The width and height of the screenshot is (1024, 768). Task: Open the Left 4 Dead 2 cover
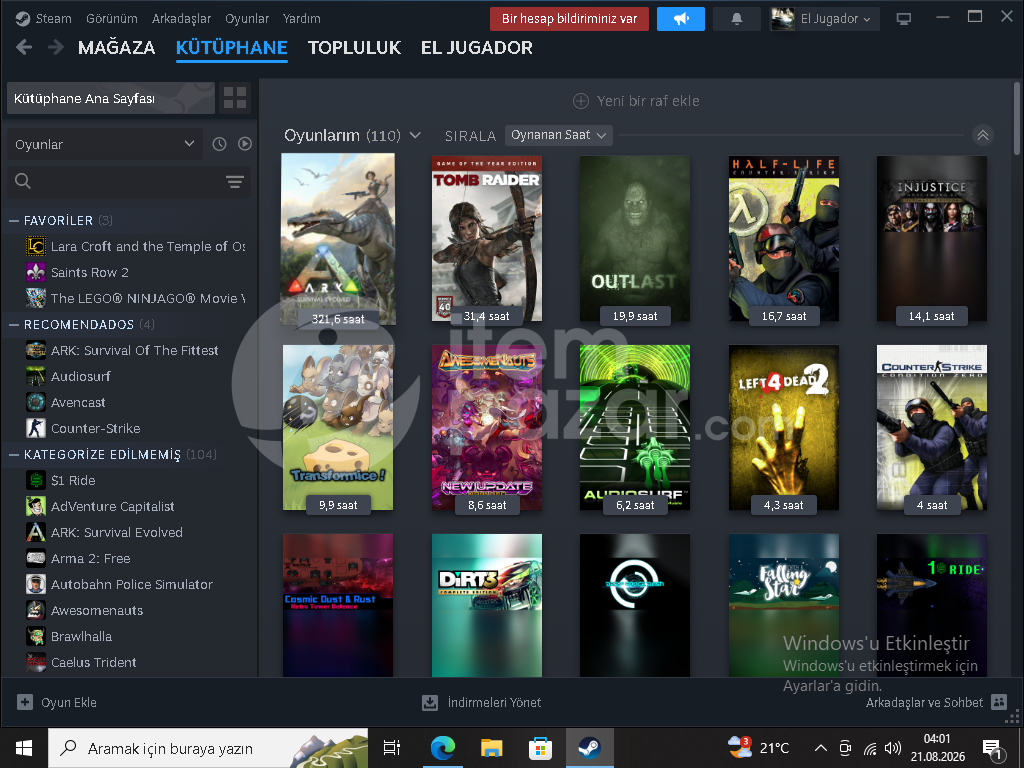784,428
